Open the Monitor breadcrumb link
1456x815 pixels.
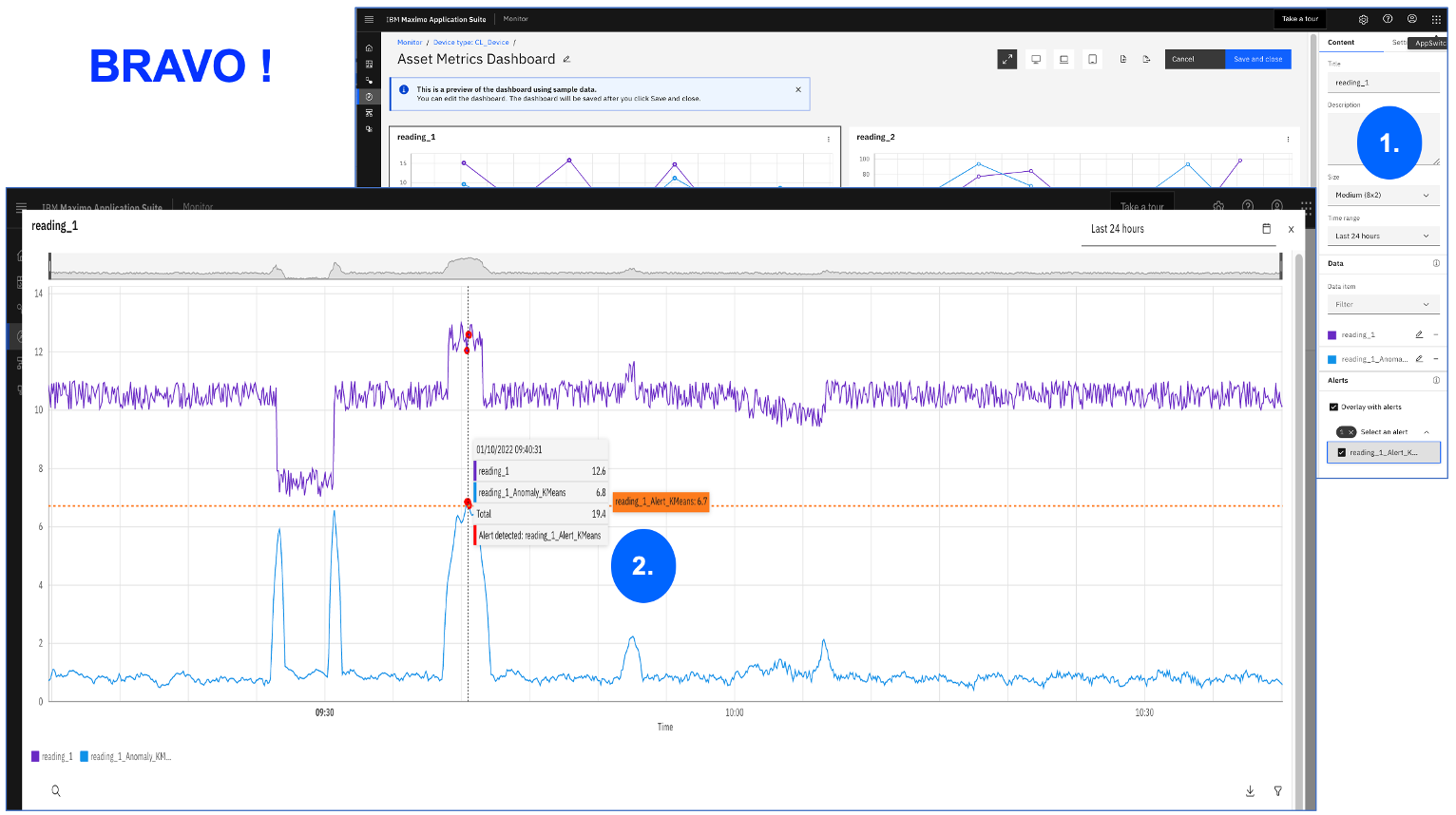click(410, 43)
